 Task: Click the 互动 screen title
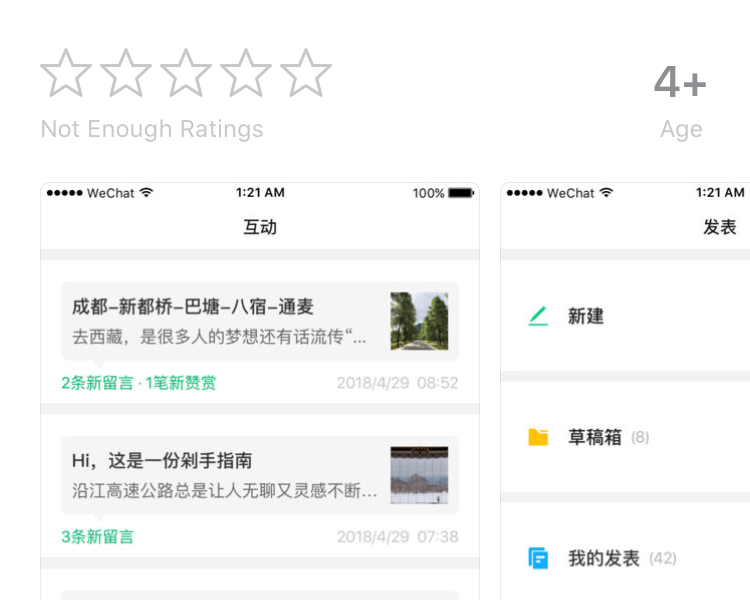[260, 227]
